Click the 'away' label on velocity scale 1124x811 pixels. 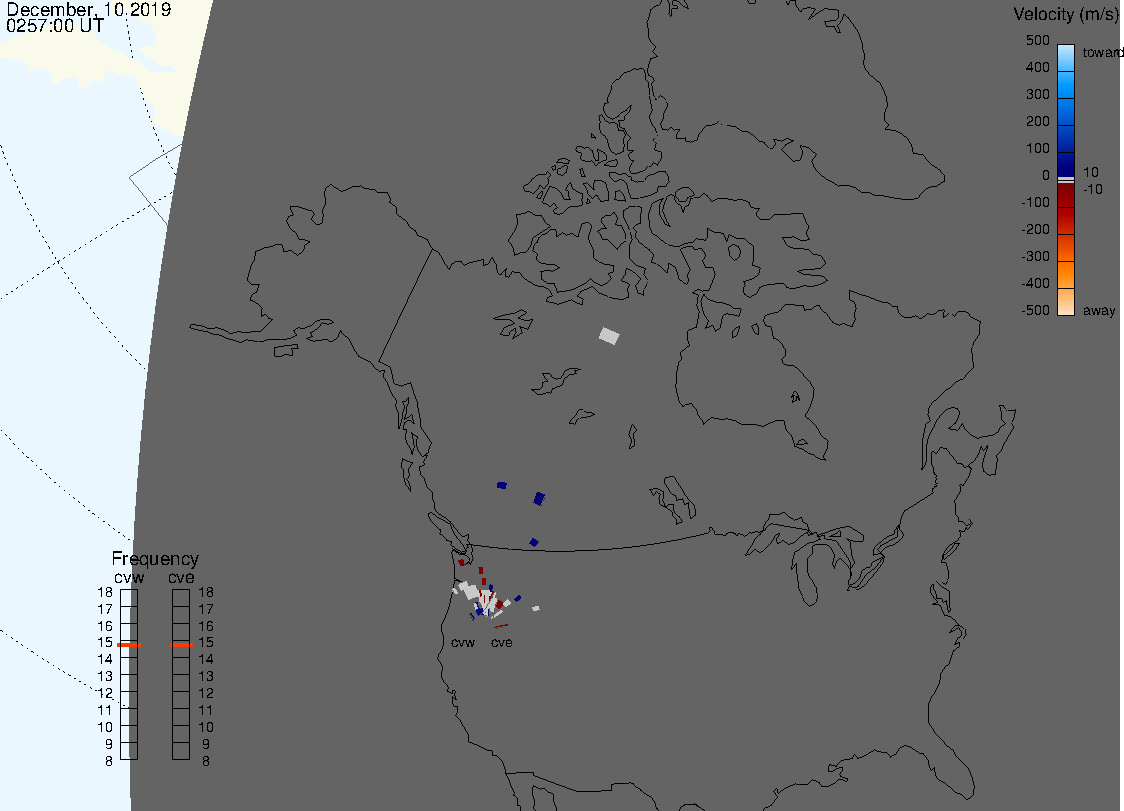pyautogui.click(x=1099, y=310)
